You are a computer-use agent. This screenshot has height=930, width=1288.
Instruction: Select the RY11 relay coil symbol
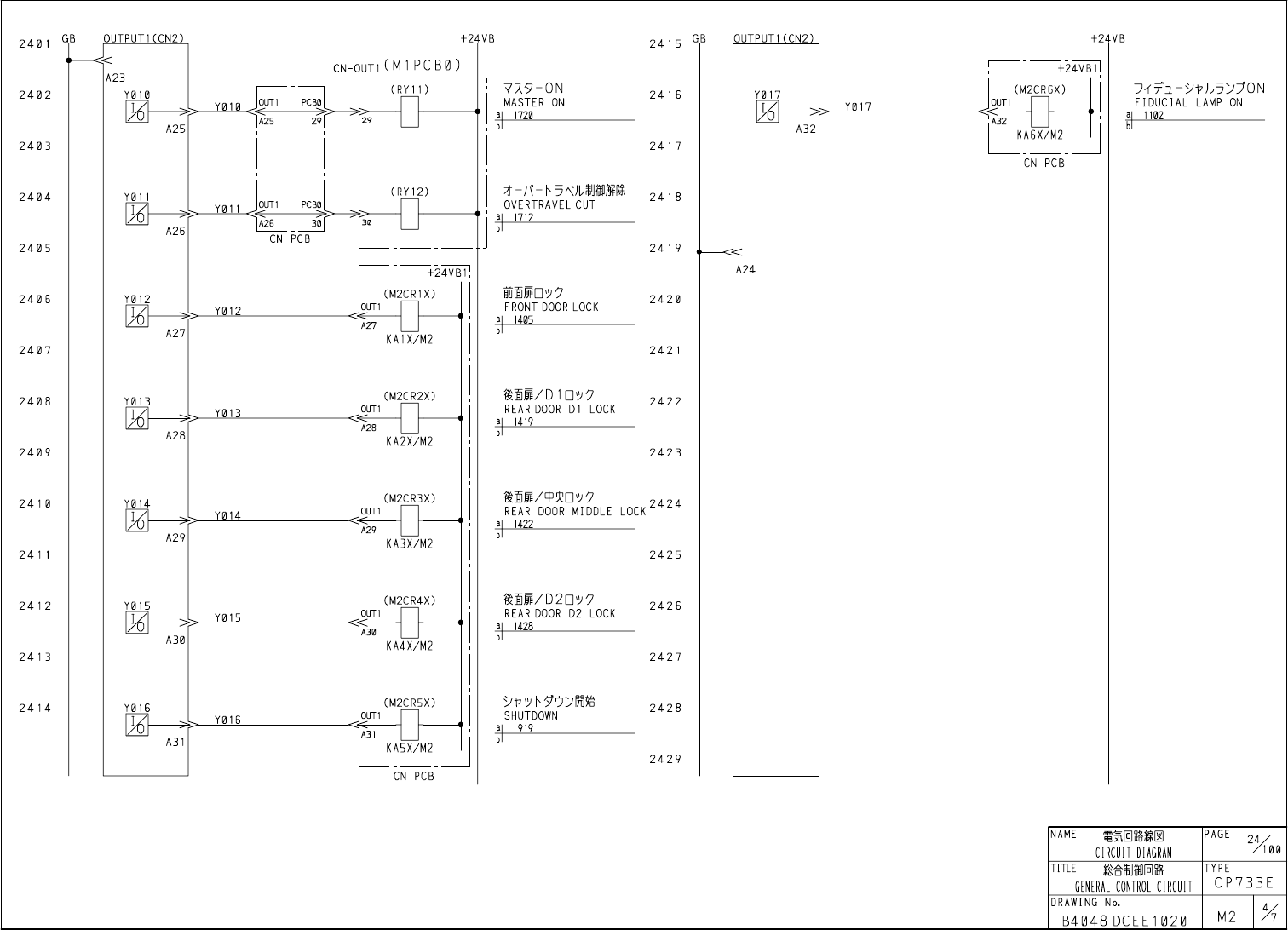pyautogui.click(x=410, y=112)
